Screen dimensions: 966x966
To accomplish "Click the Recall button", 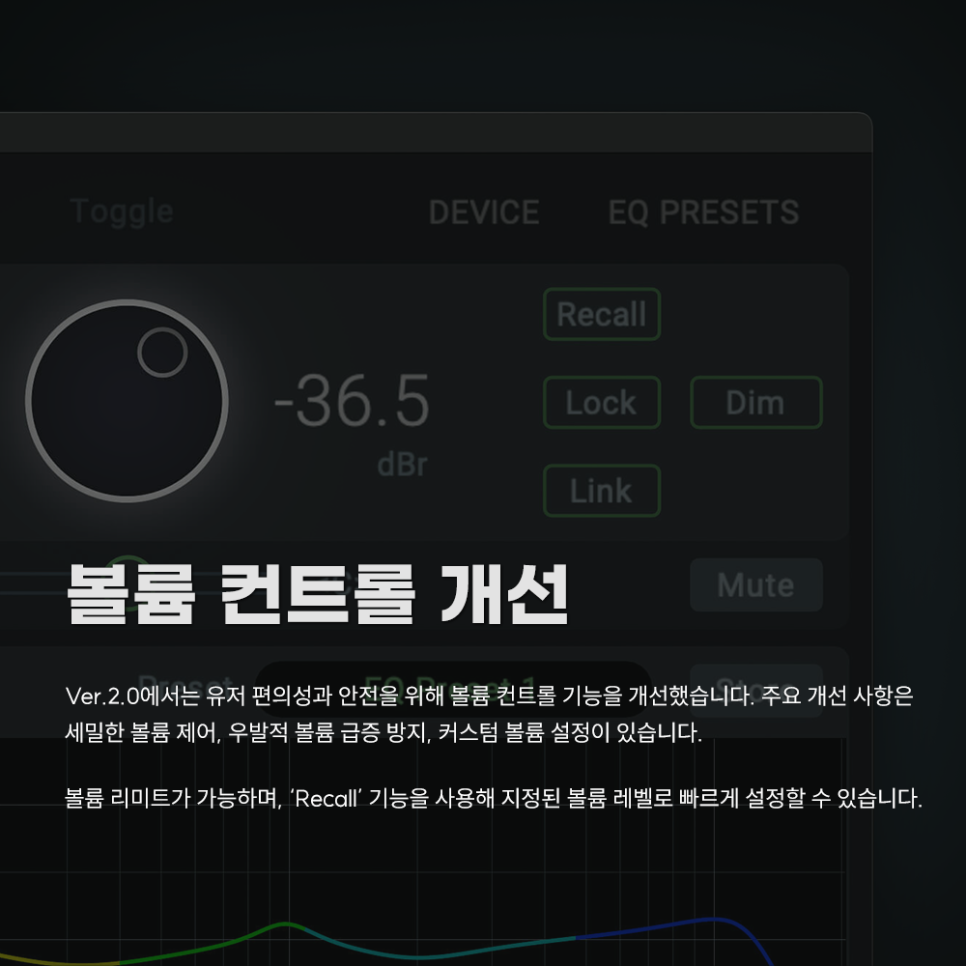I will click(602, 314).
